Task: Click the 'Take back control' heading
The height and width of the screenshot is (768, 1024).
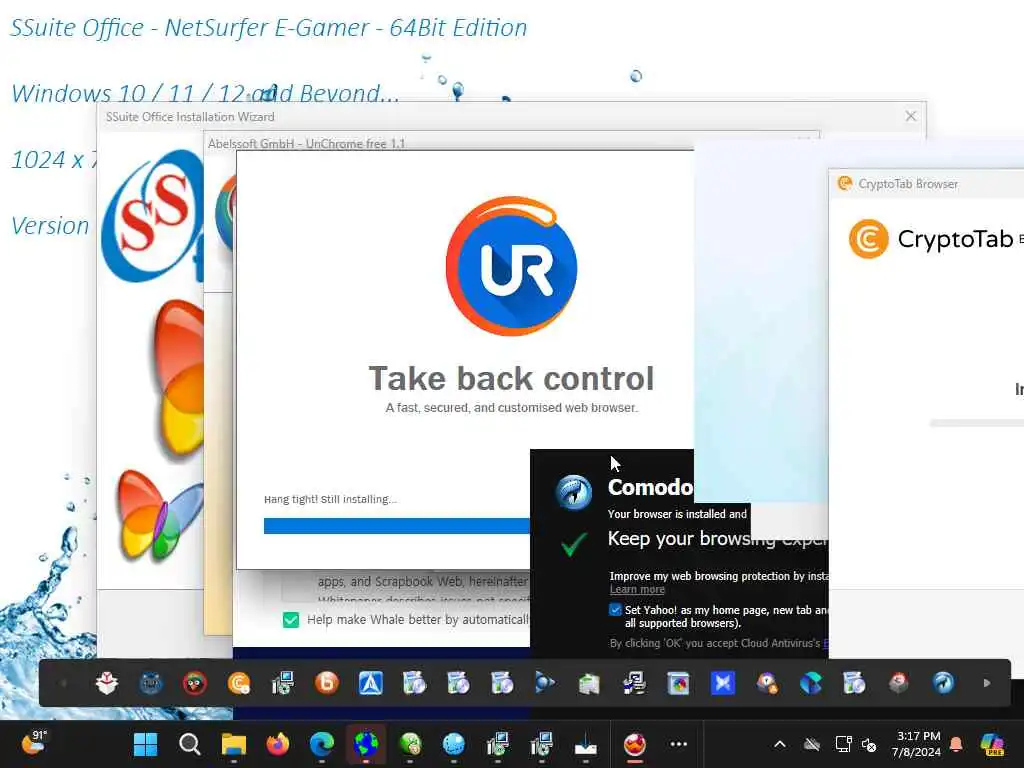Action: (511, 378)
